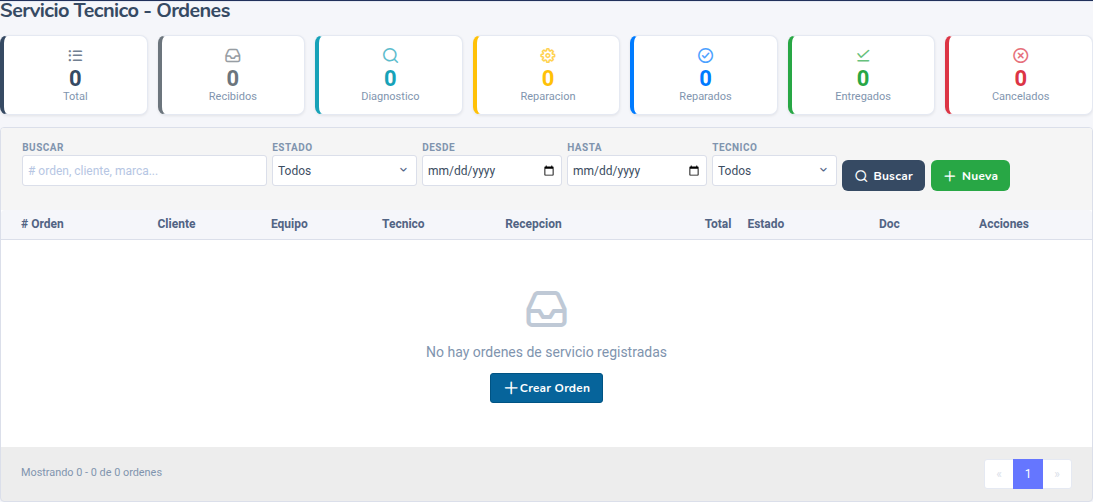Click 'No hay ordenes de servicio registradas' text
Screen dimensions: 1093x502
546,352
